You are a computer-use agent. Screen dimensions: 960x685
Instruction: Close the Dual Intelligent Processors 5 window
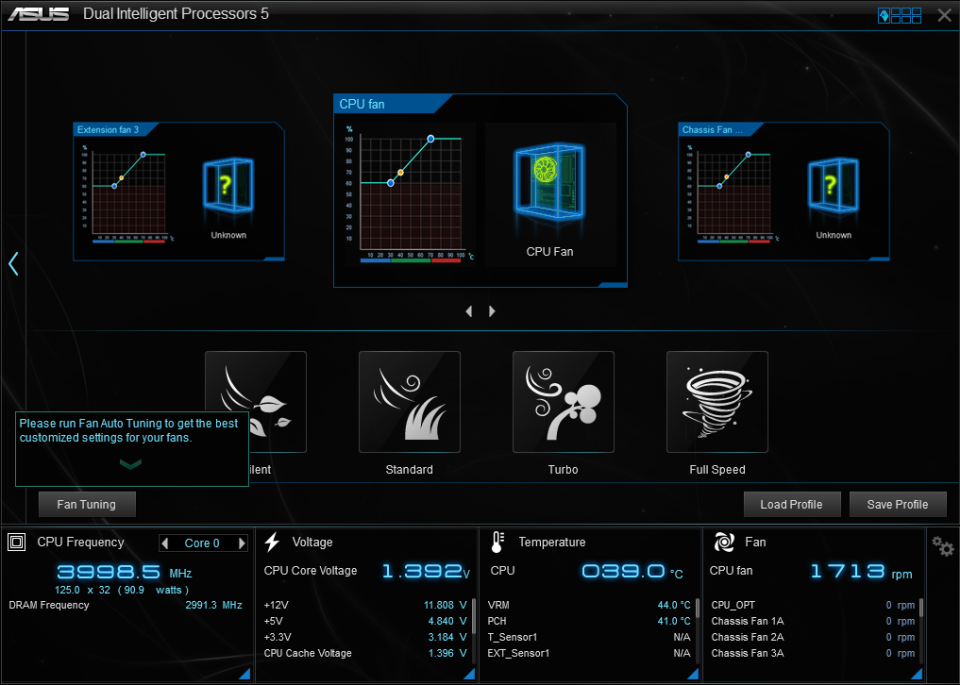point(944,15)
